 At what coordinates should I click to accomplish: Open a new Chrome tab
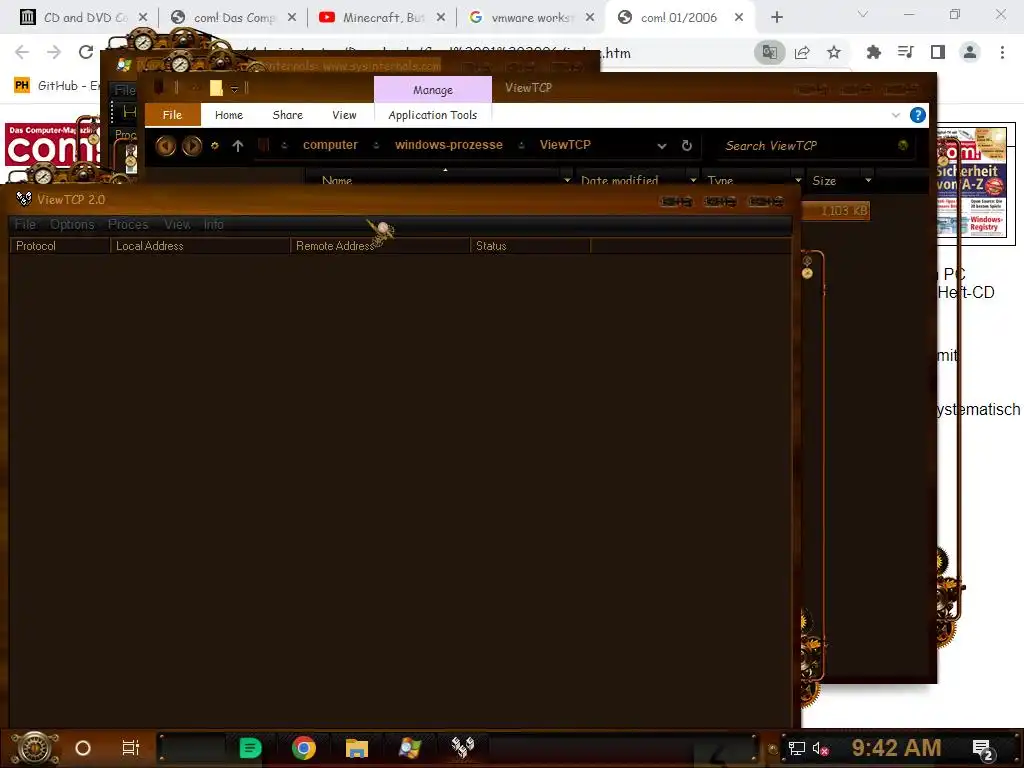pyautogui.click(x=776, y=18)
